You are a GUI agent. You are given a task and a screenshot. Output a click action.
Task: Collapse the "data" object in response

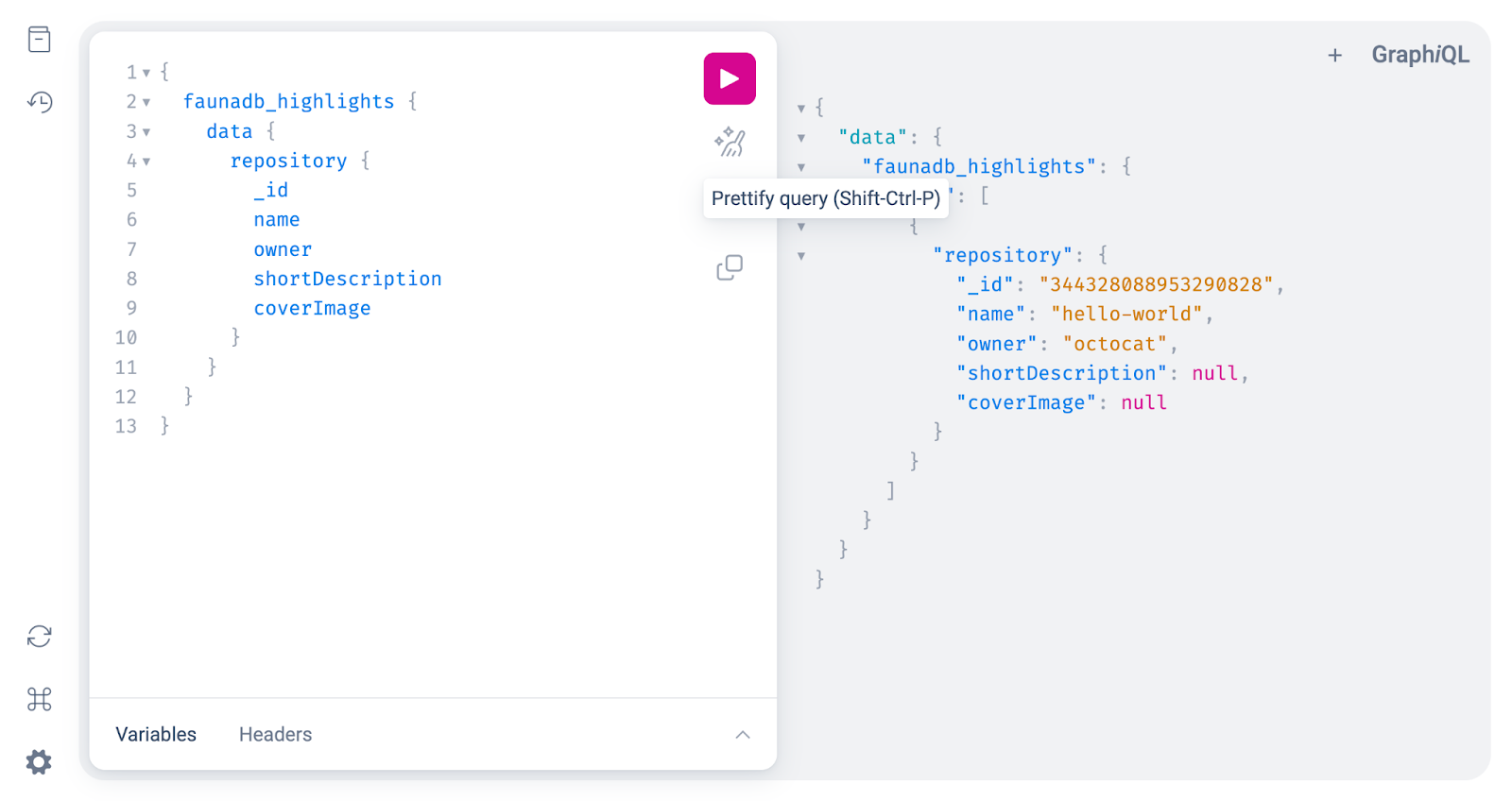coord(801,138)
